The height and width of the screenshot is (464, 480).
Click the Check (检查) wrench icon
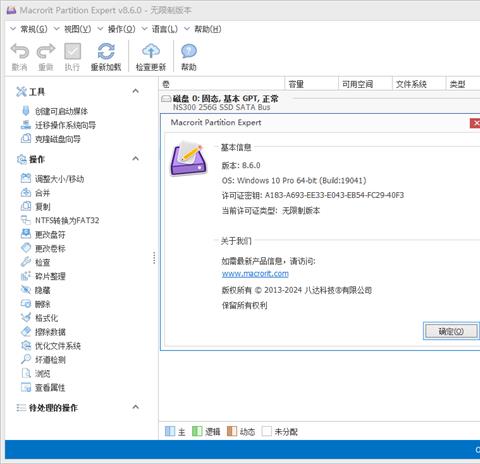(x=26, y=262)
